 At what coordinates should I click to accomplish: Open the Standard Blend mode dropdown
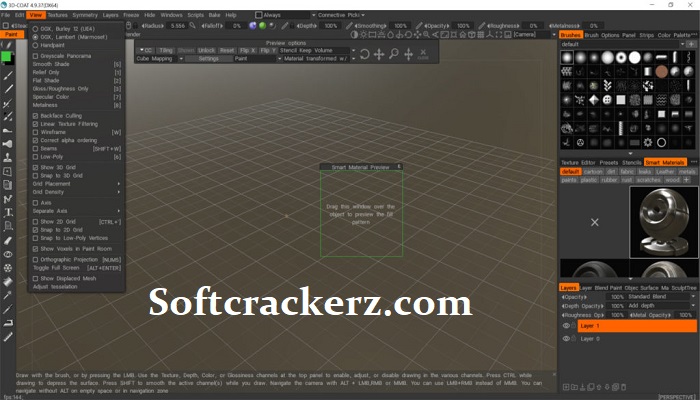(x=662, y=296)
